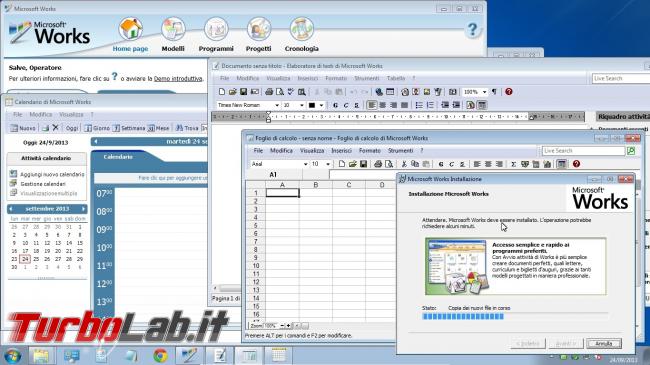Click the AutoSum sigma icon
Screen dimensions: 650x365
pyautogui.click(x=513, y=164)
